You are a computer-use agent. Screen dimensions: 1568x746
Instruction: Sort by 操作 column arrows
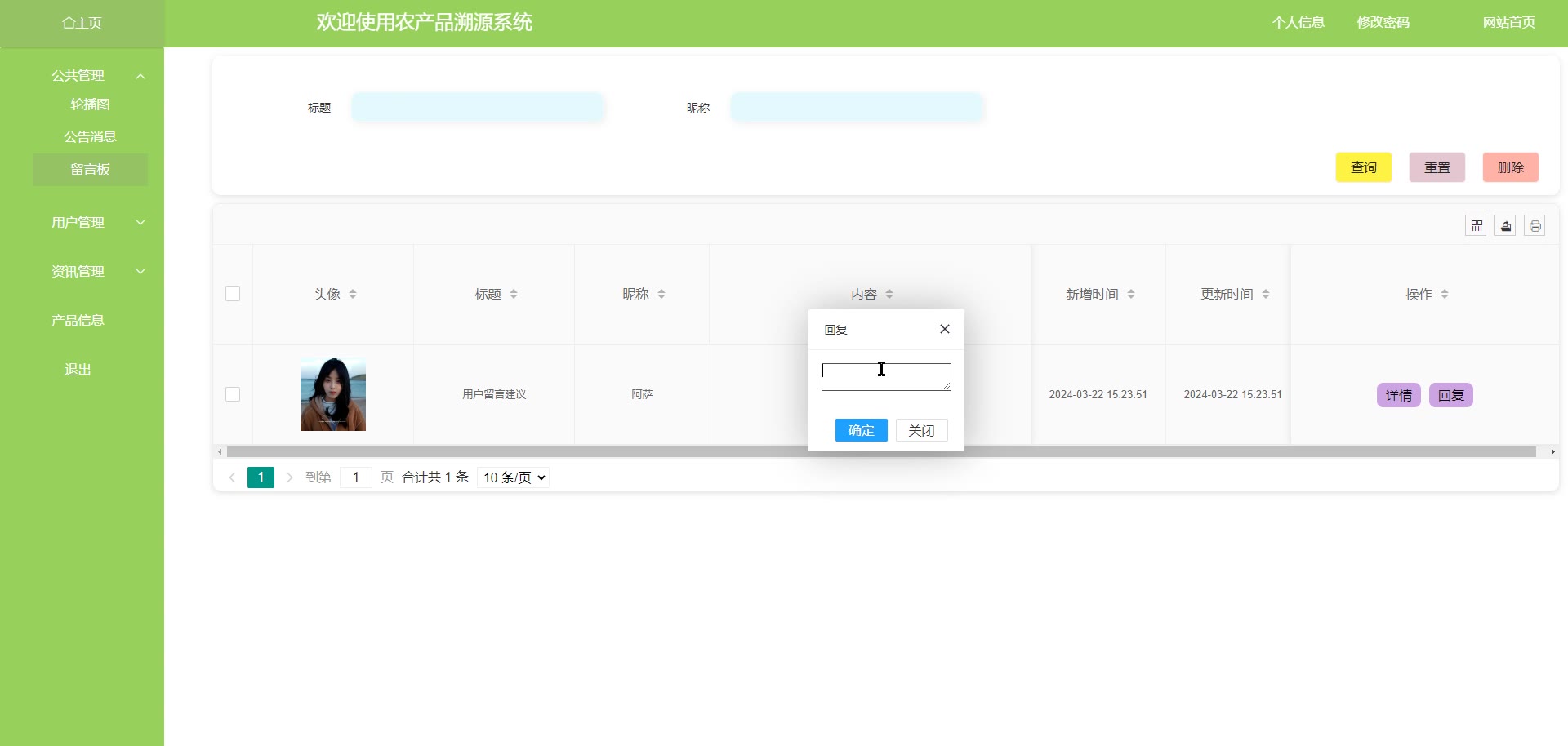coord(1445,294)
